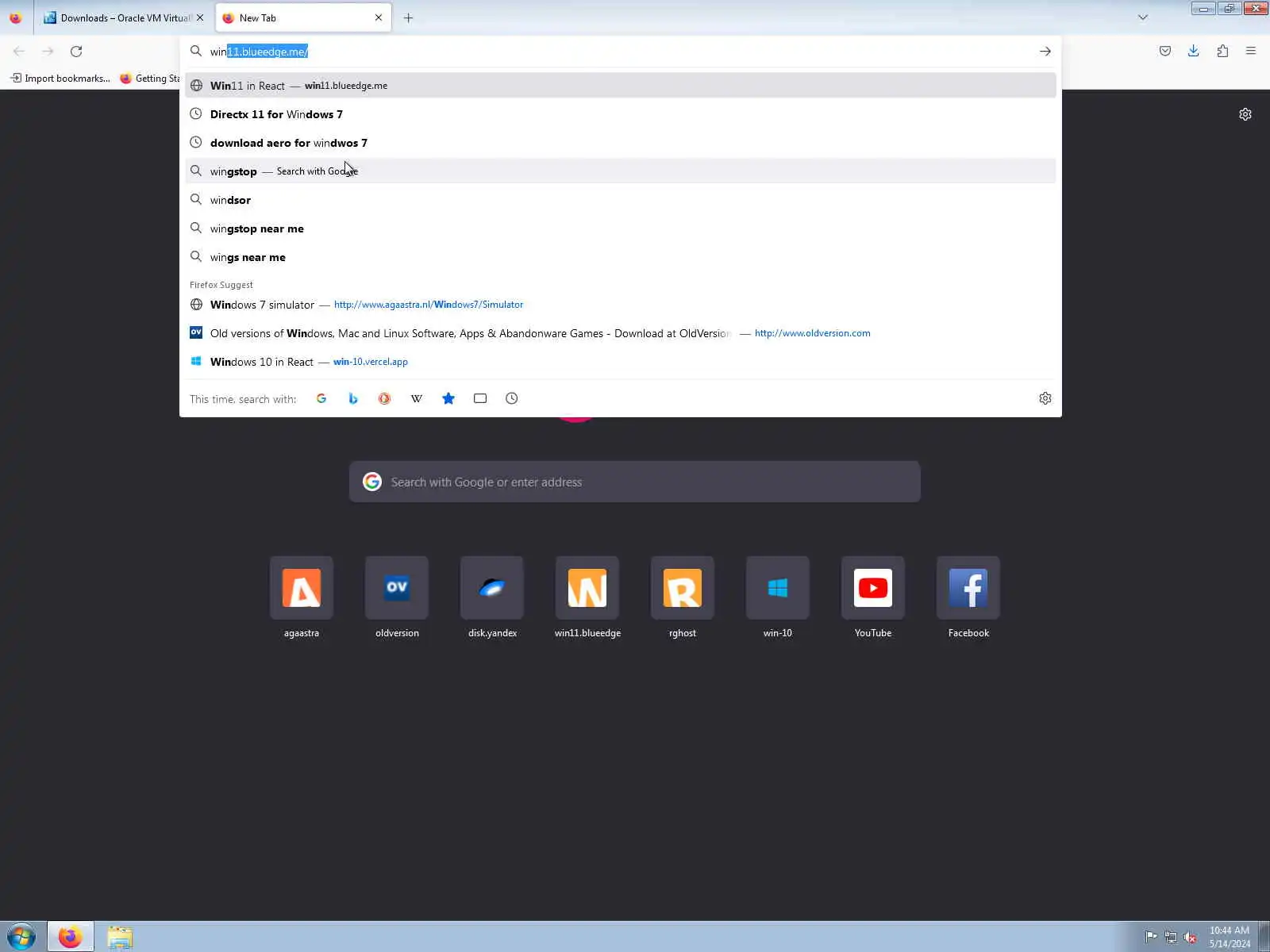Select download aero for windwos 7 suggestion
The image size is (1270, 952).
(621, 143)
